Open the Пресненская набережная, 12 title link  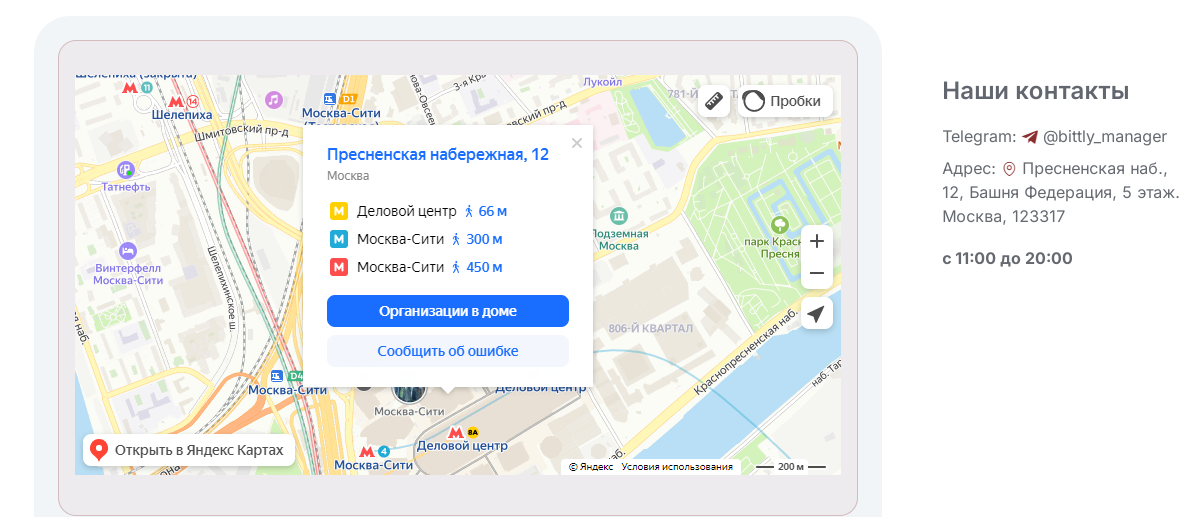[x=438, y=154]
